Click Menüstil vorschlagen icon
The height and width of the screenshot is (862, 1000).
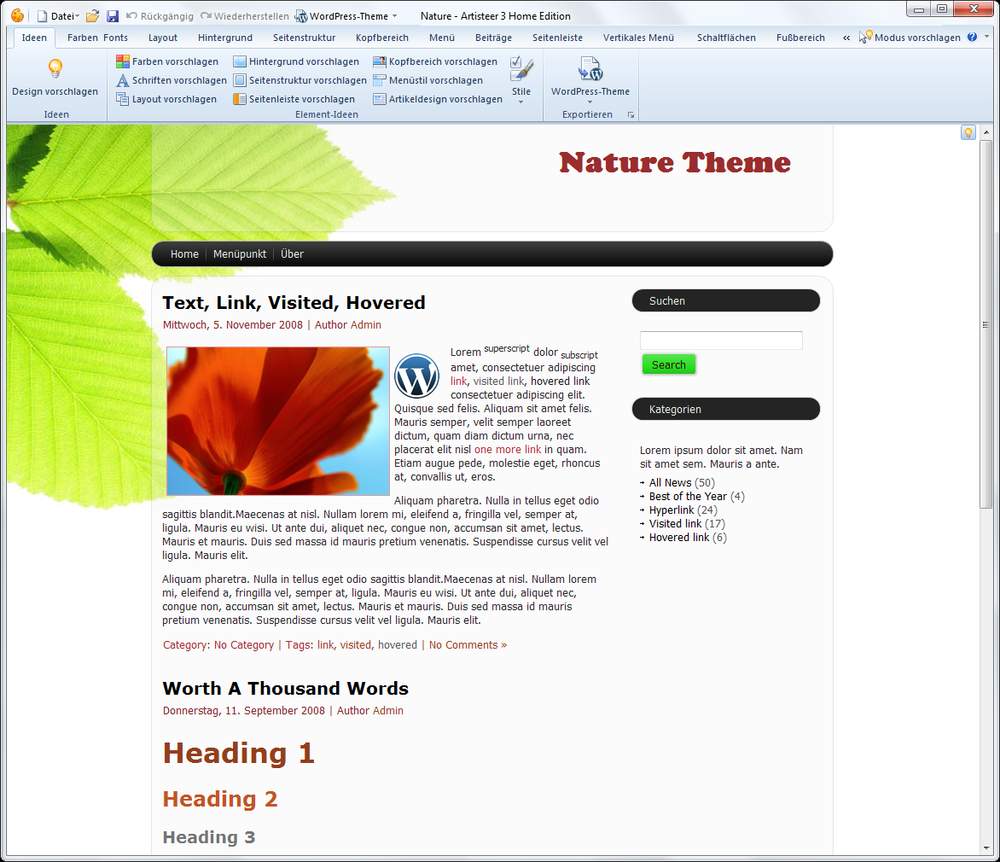pyautogui.click(x=379, y=80)
